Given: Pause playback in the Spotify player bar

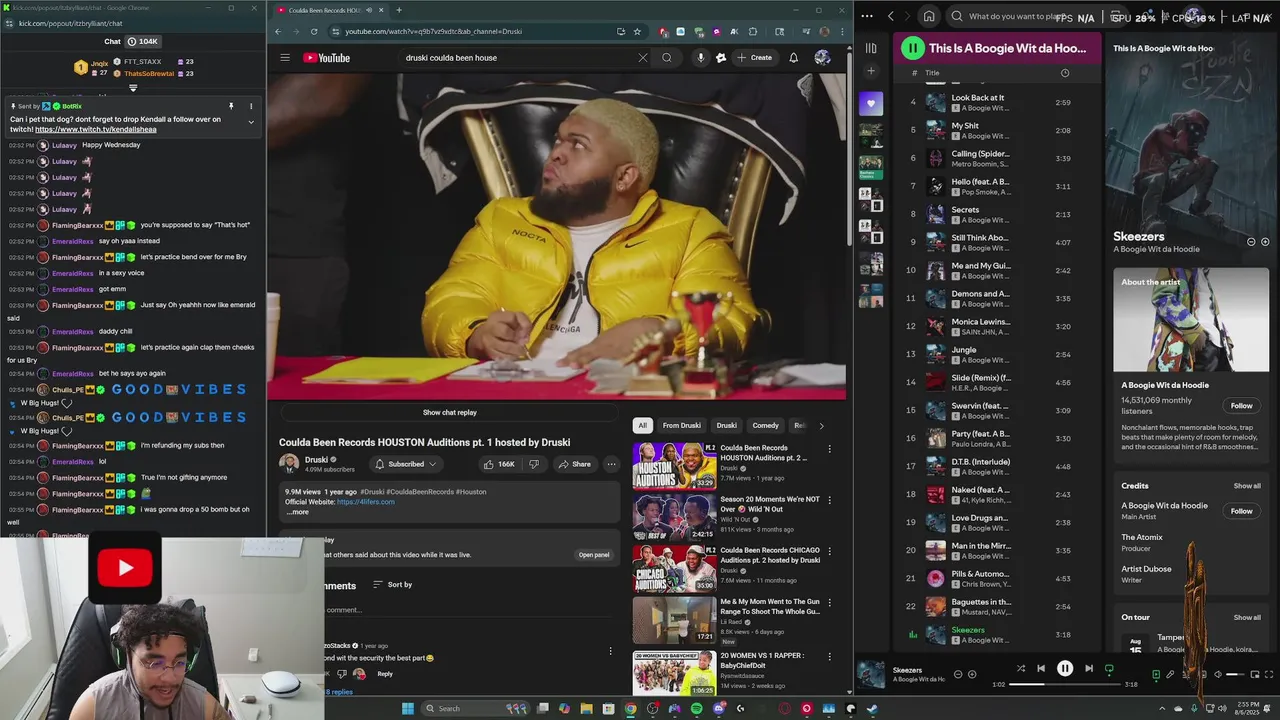Looking at the screenshot, I should coord(1065,668).
